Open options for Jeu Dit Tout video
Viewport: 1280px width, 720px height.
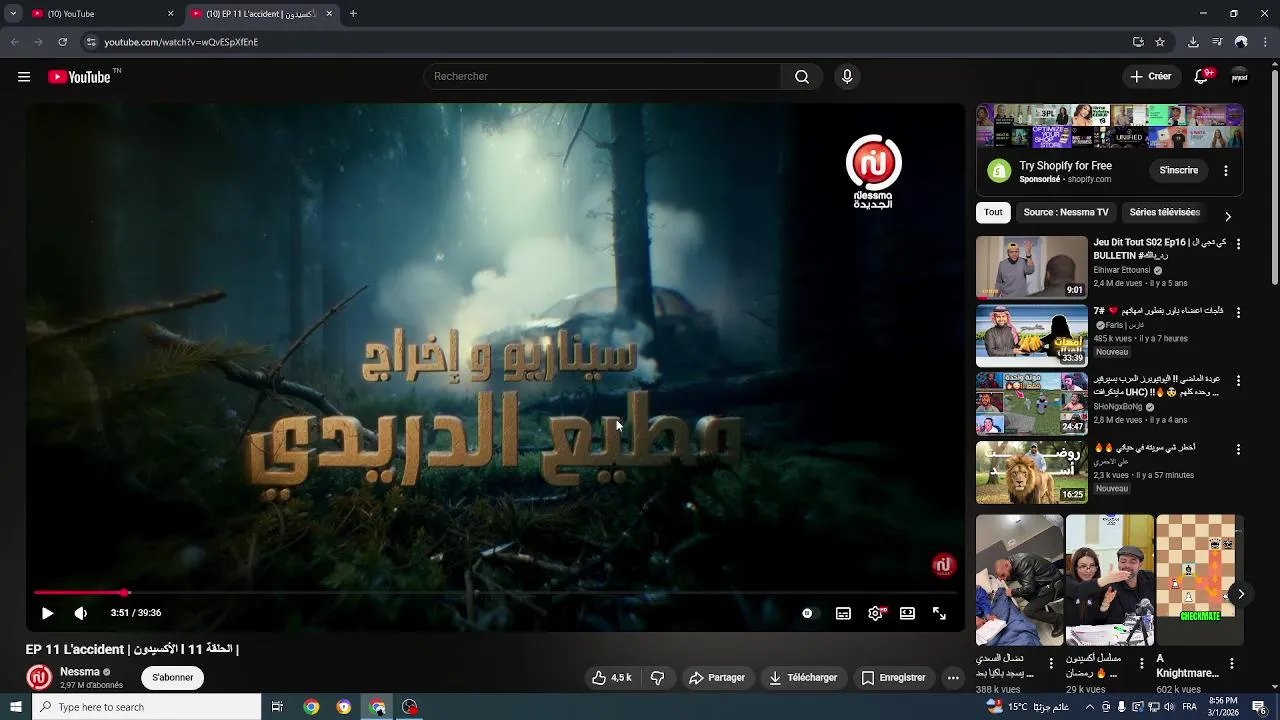point(1238,244)
